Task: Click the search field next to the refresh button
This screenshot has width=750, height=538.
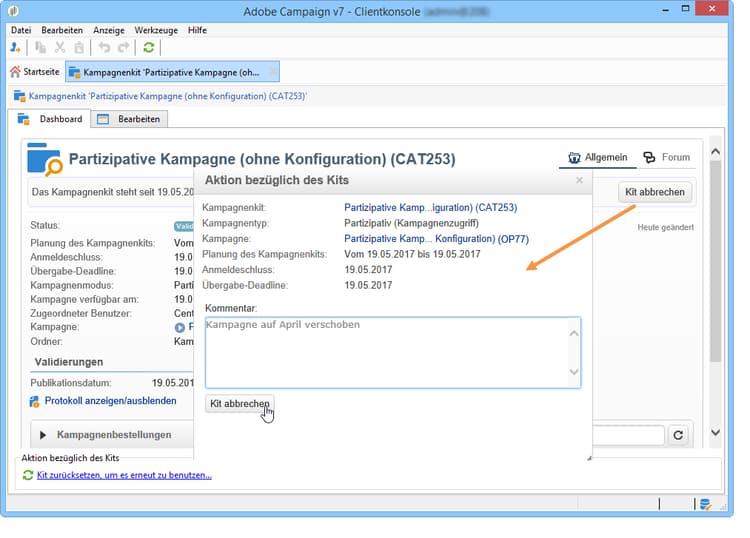Action: tap(629, 435)
